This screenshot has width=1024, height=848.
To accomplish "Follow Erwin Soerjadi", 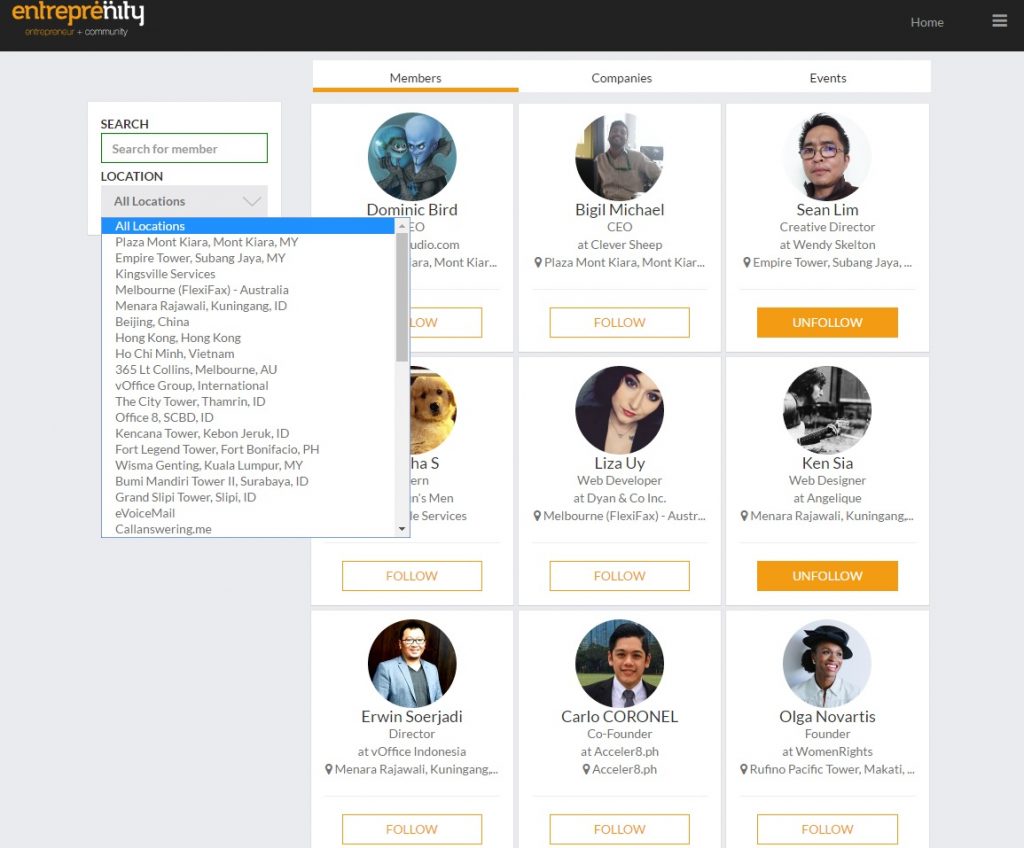I will pyautogui.click(x=411, y=830).
